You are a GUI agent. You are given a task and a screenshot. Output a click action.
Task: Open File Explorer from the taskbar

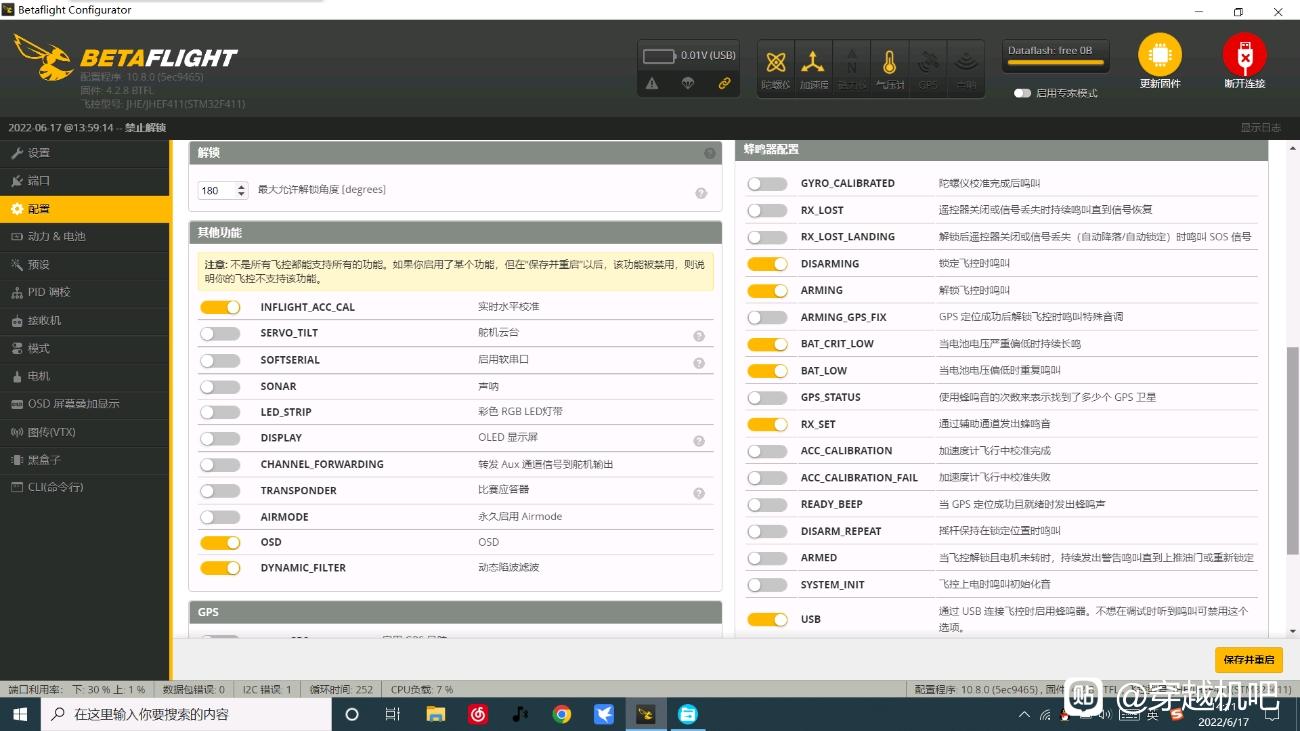pos(435,714)
